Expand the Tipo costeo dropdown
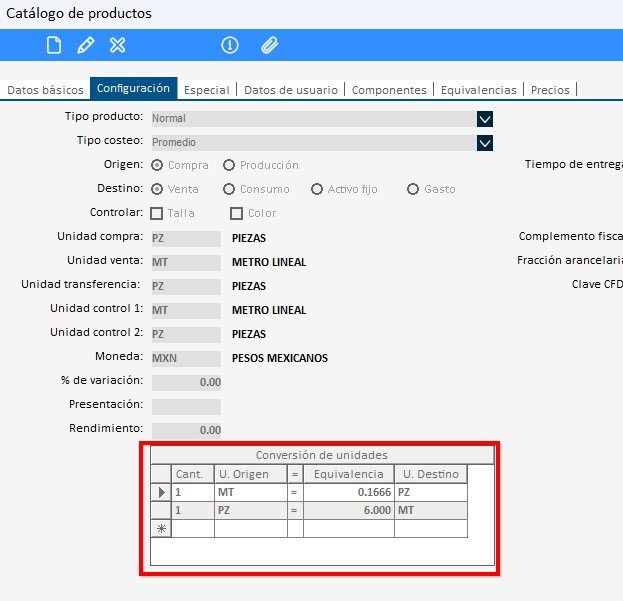The width and height of the screenshot is (623, 601). (x=485, y=142)
